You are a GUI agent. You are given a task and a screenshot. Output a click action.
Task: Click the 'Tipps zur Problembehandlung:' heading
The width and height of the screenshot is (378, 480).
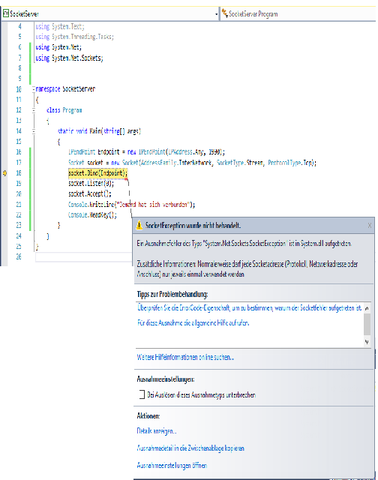[x=172, y=294]
